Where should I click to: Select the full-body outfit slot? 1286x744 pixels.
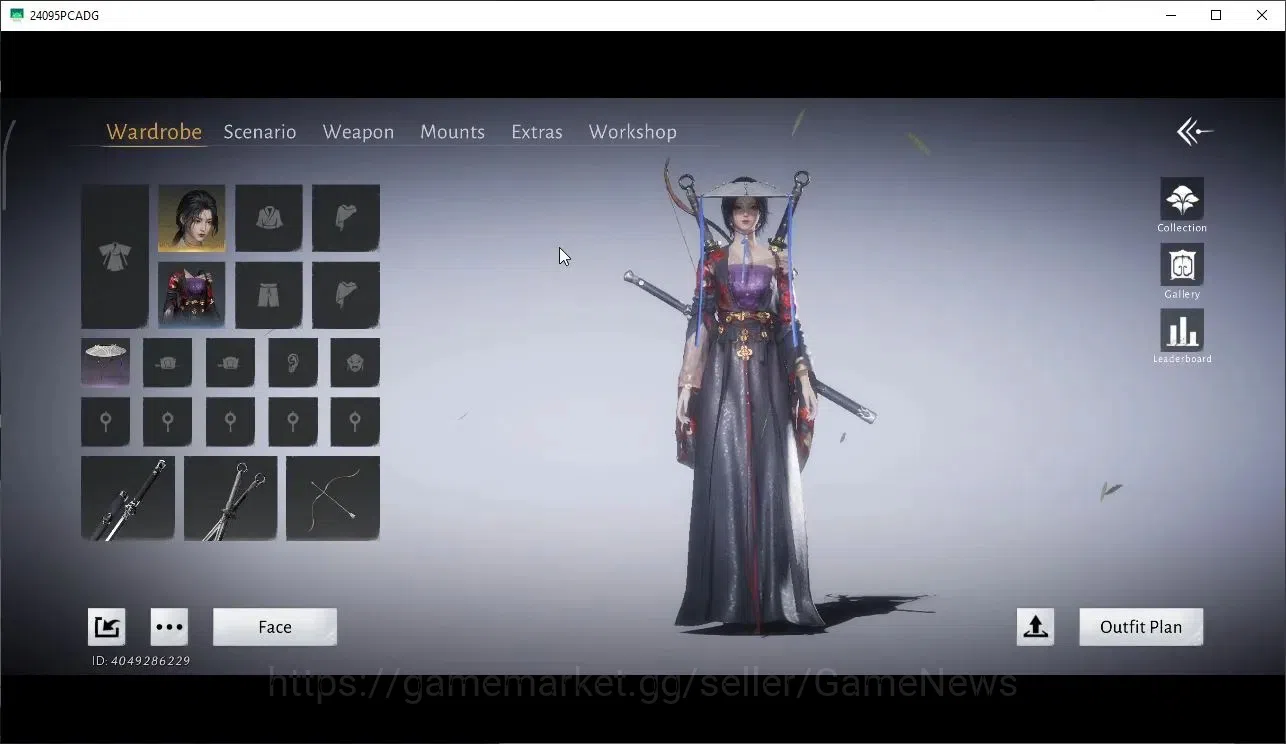pos(115,256)
